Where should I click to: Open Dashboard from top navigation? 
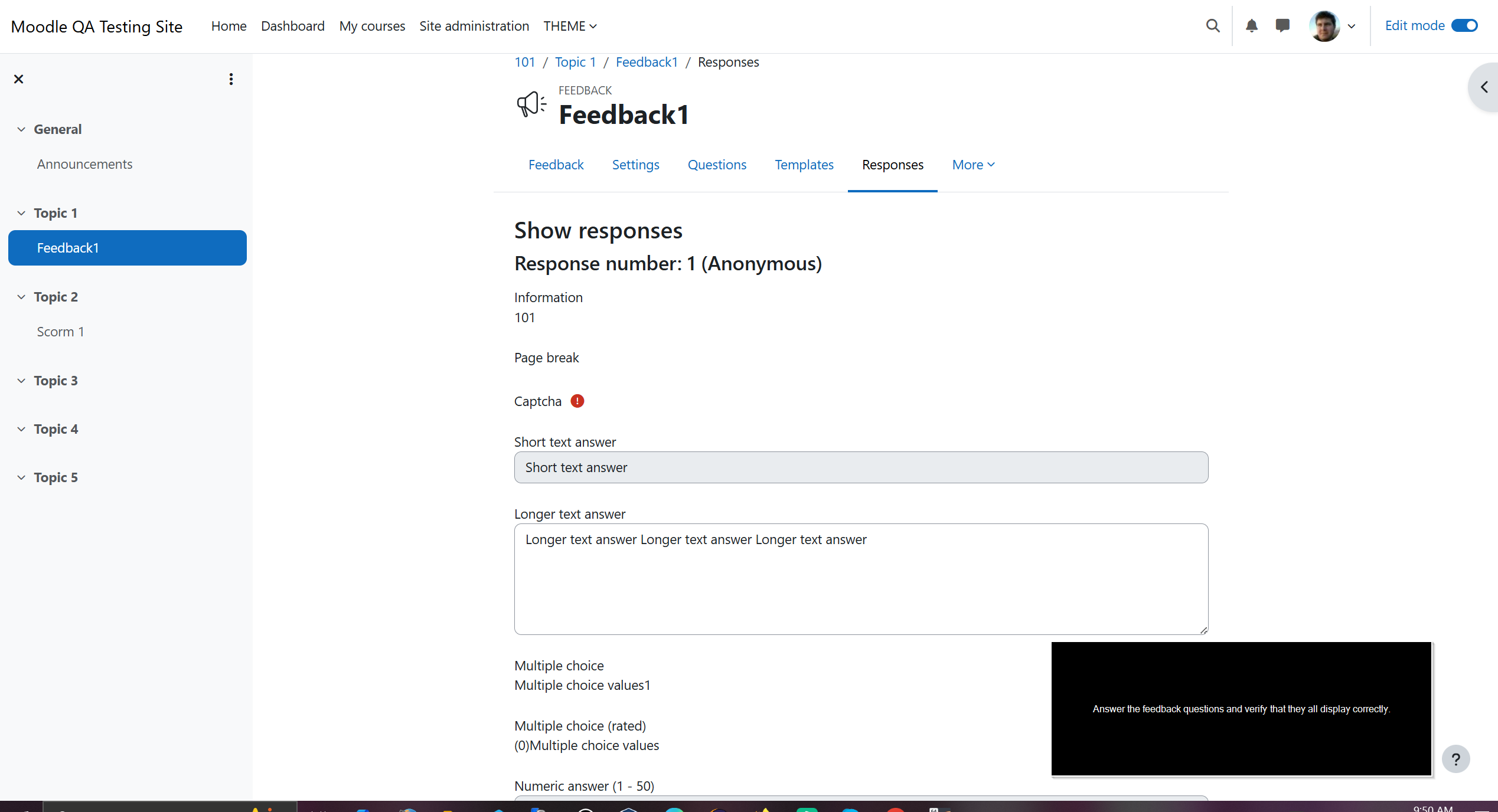(293, 26)
